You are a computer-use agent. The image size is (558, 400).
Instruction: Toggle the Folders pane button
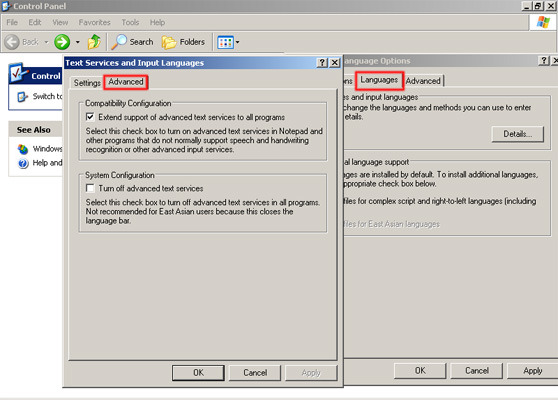183,42
